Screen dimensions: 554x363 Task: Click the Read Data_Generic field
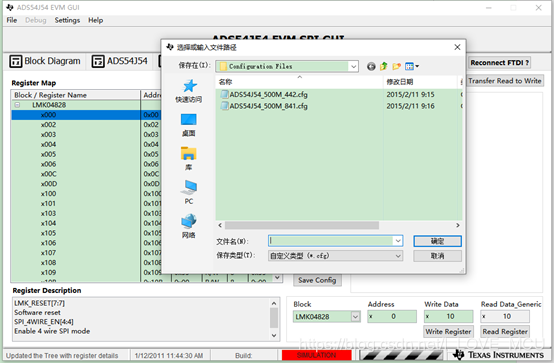point(505,316)
